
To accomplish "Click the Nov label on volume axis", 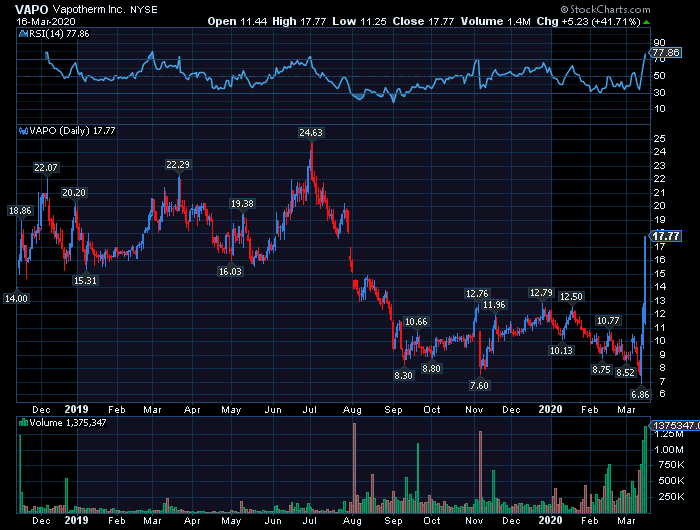I will [474, 521].
